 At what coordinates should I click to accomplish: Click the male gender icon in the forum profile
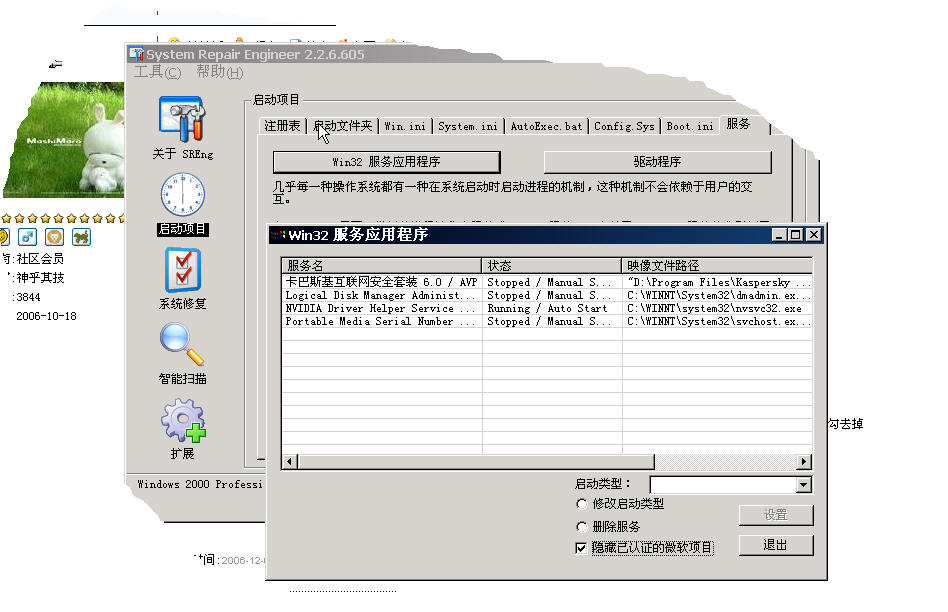[27, 237]
